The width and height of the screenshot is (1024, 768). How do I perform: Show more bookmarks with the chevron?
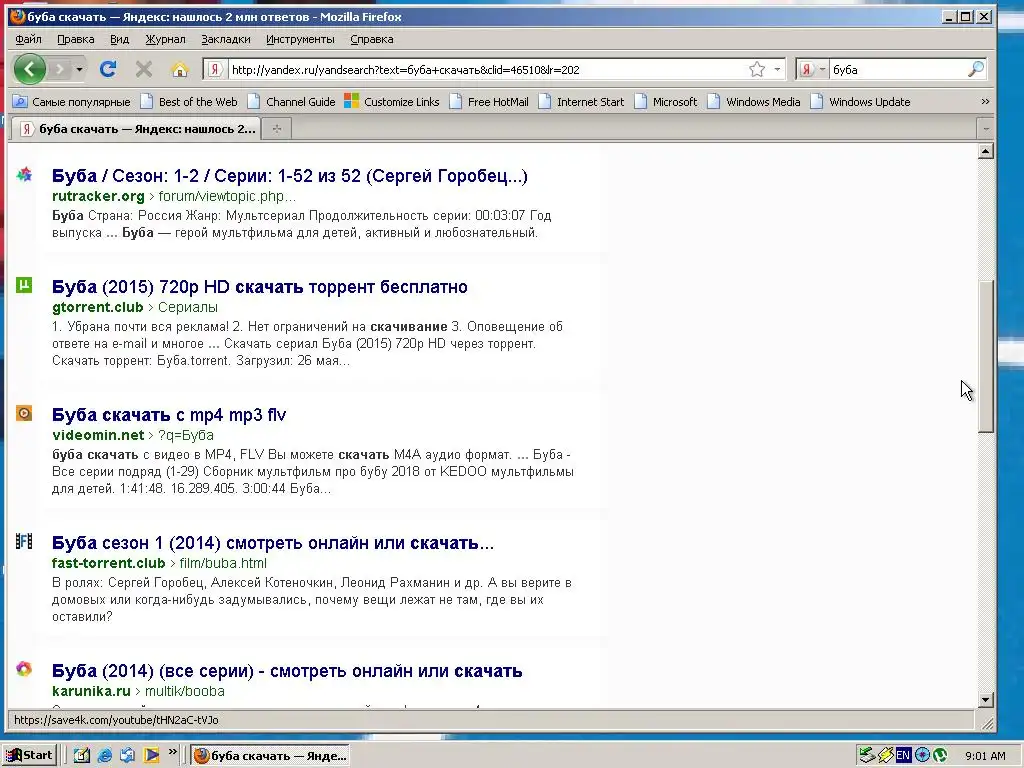coord(985,102)
